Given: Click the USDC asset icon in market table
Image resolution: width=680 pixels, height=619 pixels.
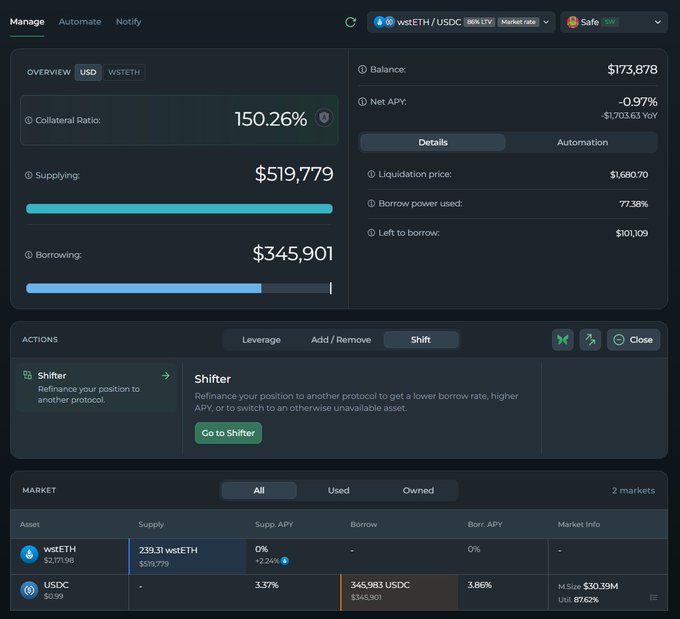Looking at the screenshot, I should [x=29, y=590].
